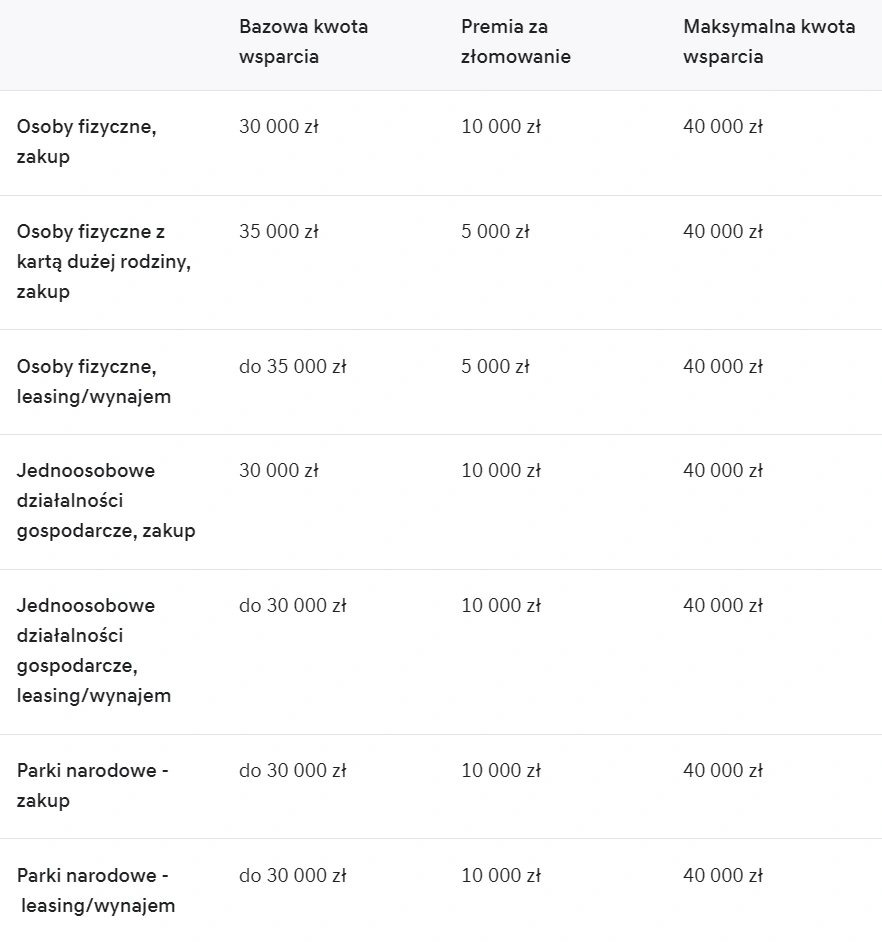Click the 'Parki narodowe - zakup' row label

(93, 785)
